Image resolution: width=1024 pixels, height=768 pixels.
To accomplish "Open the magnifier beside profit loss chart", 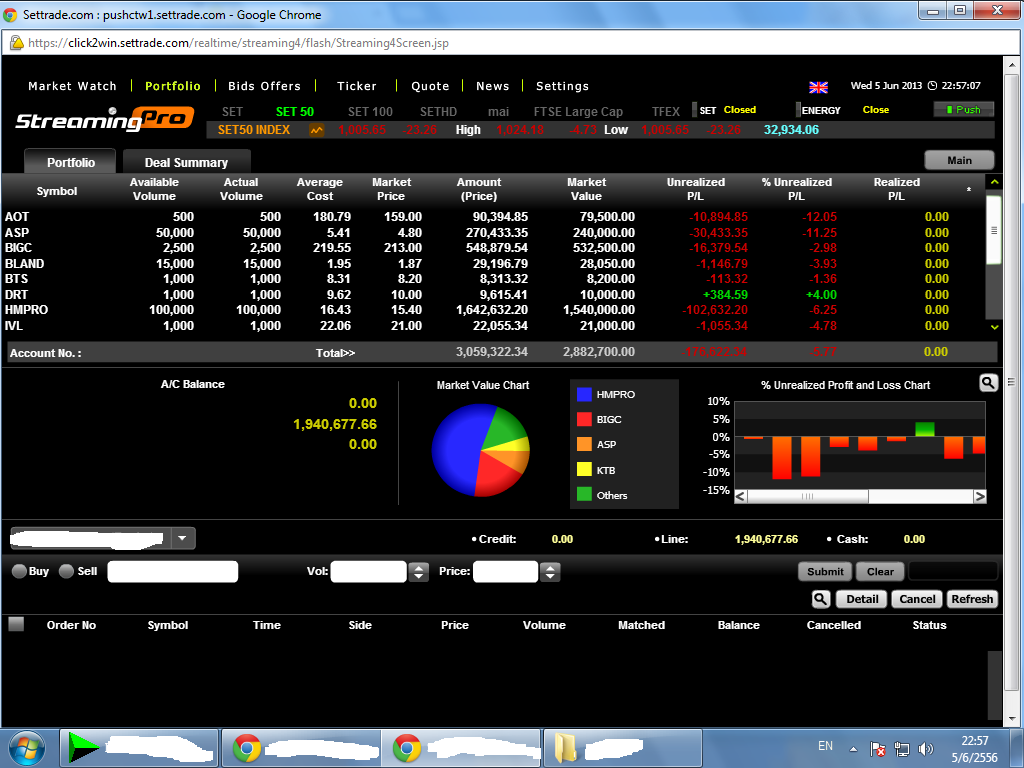I will [989, 383].
